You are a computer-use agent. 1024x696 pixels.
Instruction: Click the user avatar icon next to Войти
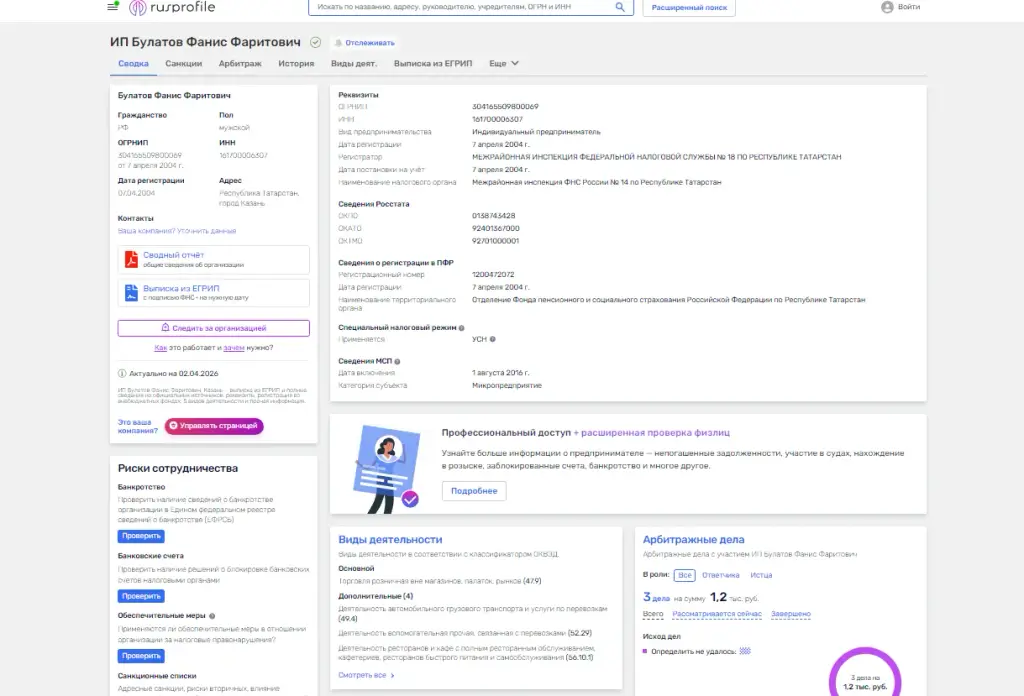887,7
